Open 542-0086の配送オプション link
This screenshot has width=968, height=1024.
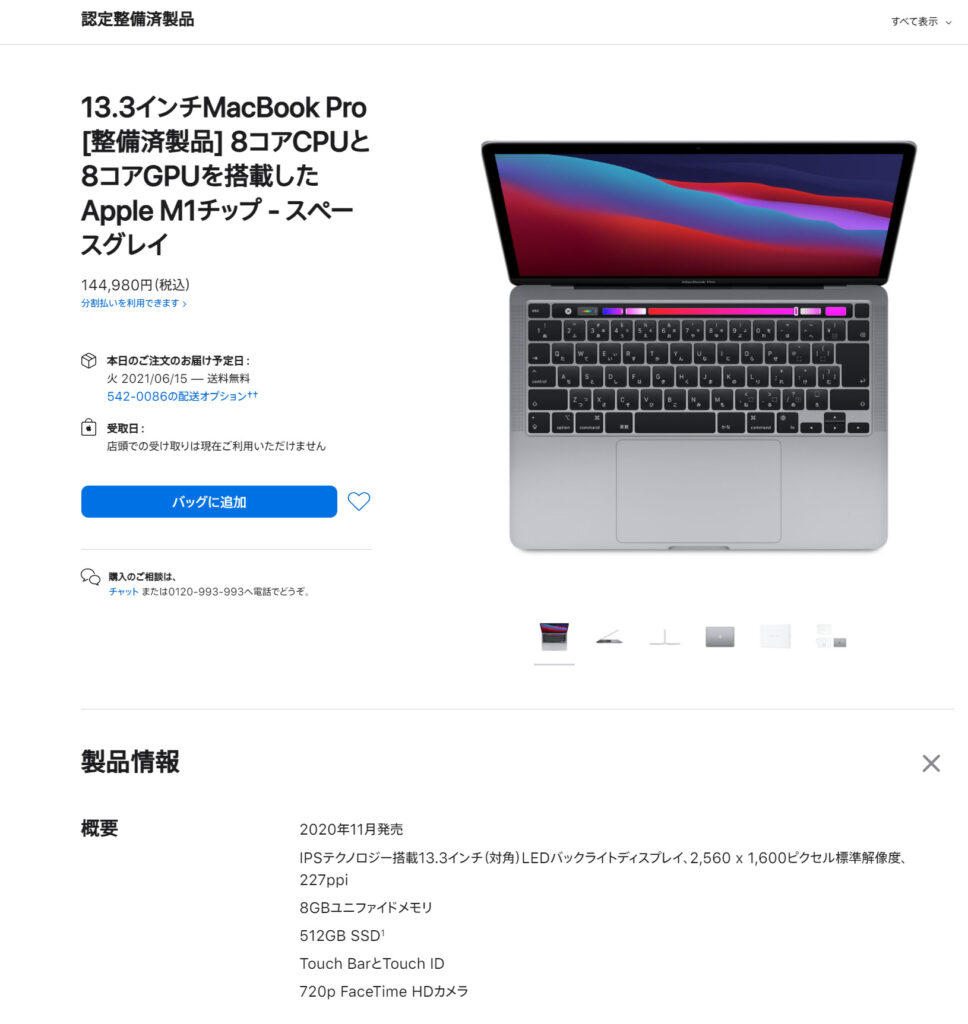pyautogui.click(x=182, y=396)
